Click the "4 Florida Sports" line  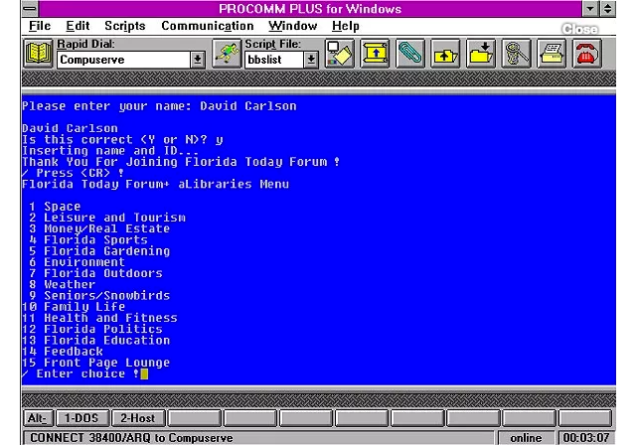[x=88, y=240]
